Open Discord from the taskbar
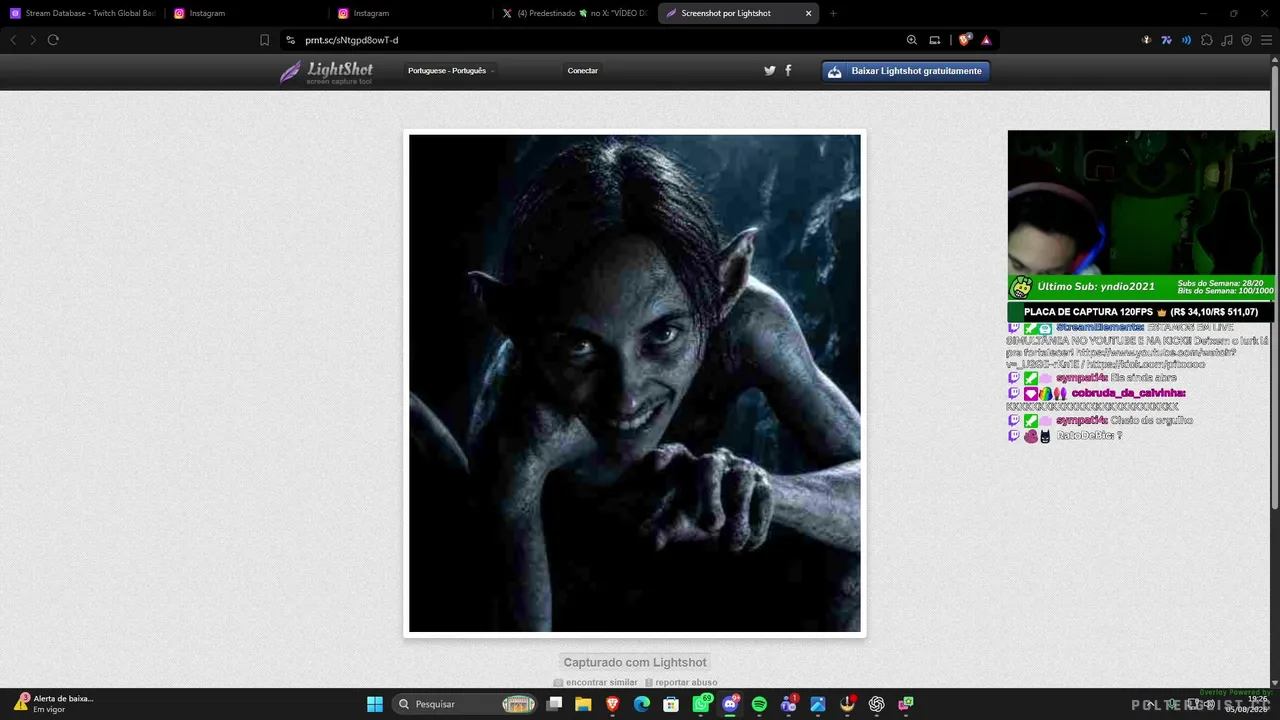Viewport: 1280px width, 720px height. tap(730, 704)
